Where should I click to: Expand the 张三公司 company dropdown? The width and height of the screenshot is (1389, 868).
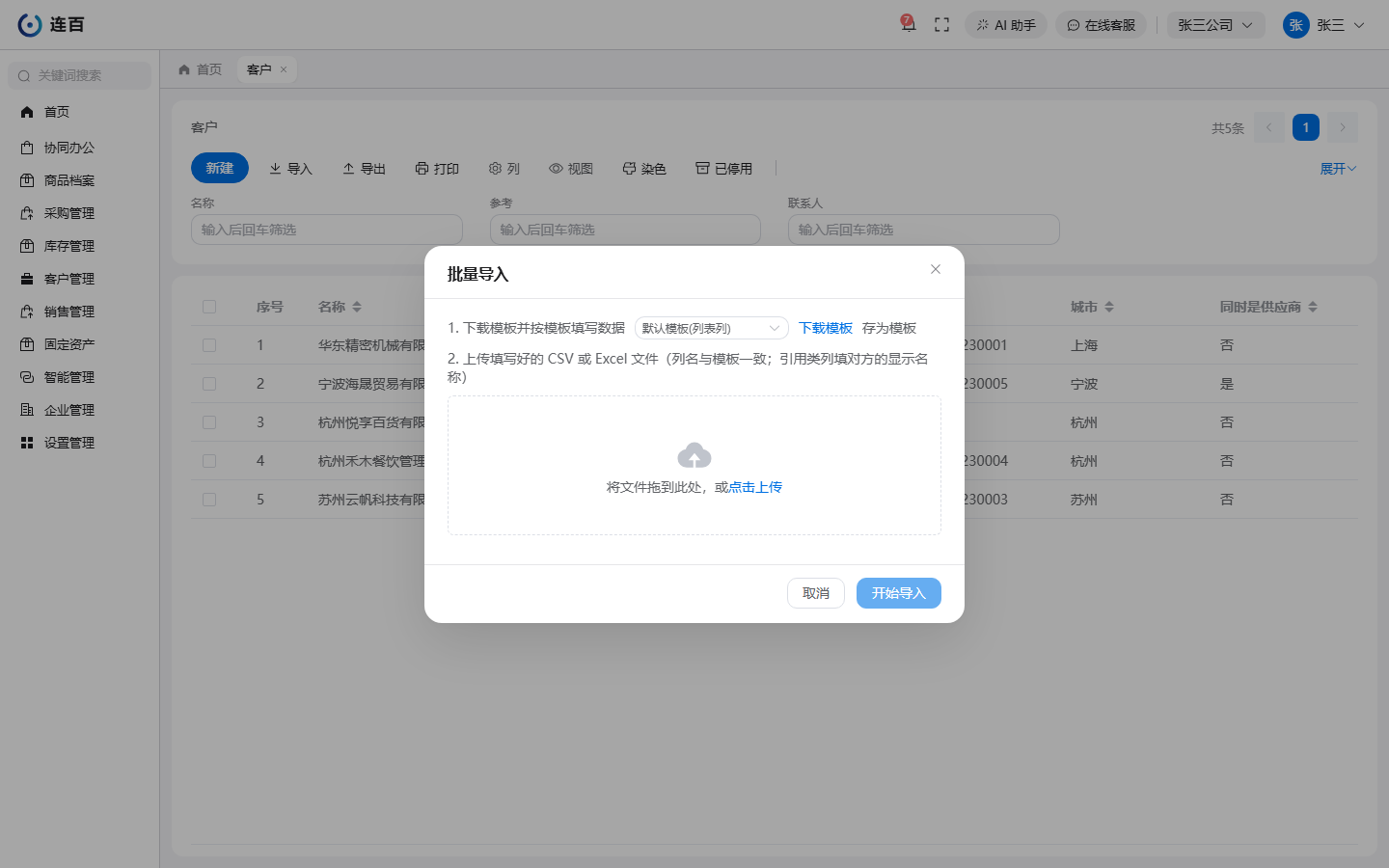[x=1215, y=25]
